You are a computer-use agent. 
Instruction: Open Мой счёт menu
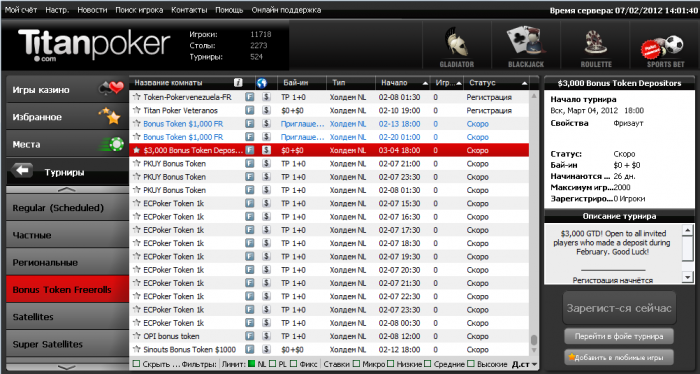pyautogui.click(x=21, y=10)
